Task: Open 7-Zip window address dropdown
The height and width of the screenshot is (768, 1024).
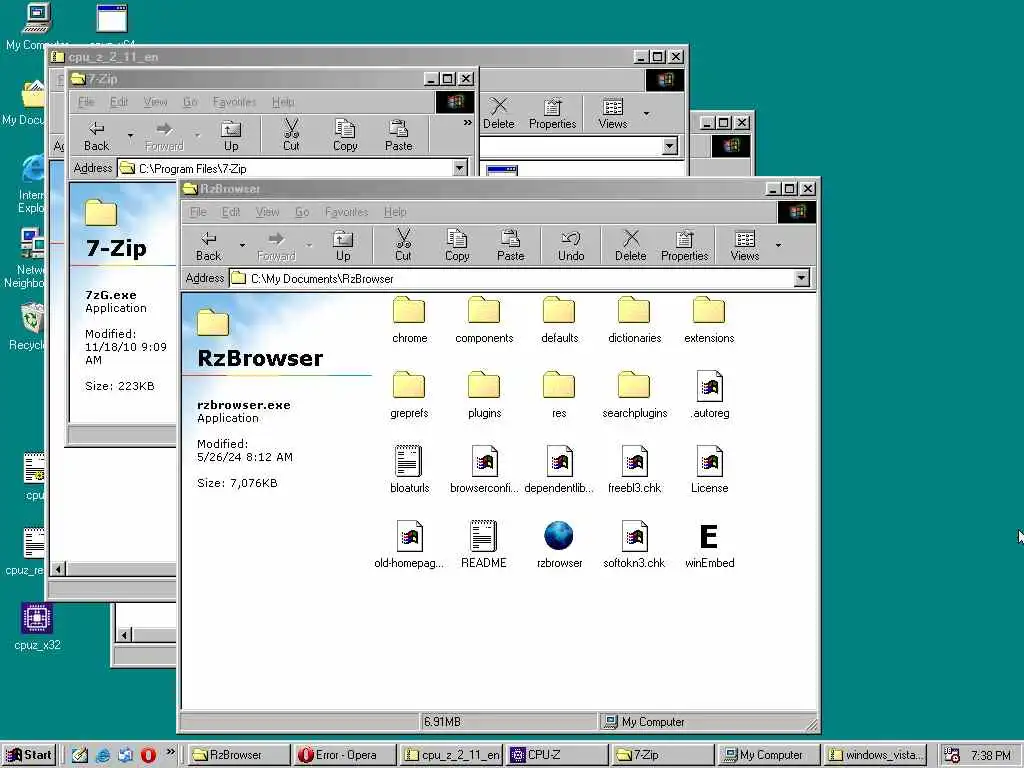Action: [460, 168]
